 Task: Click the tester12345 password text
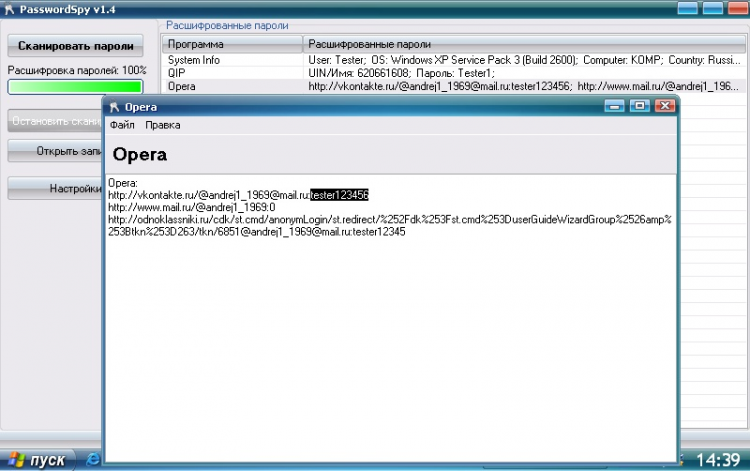coord(379,231)
